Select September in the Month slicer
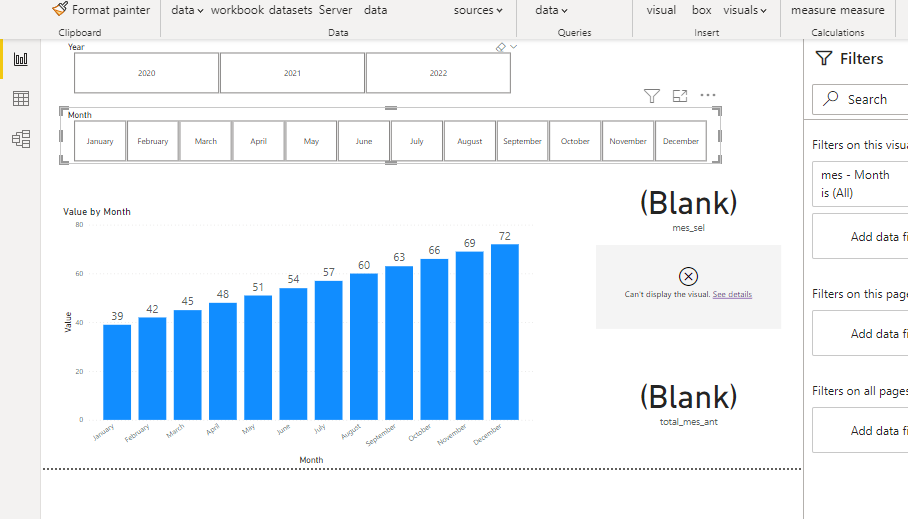The height and width of the screenshot is (519, 908). click(x=522, y=141)
